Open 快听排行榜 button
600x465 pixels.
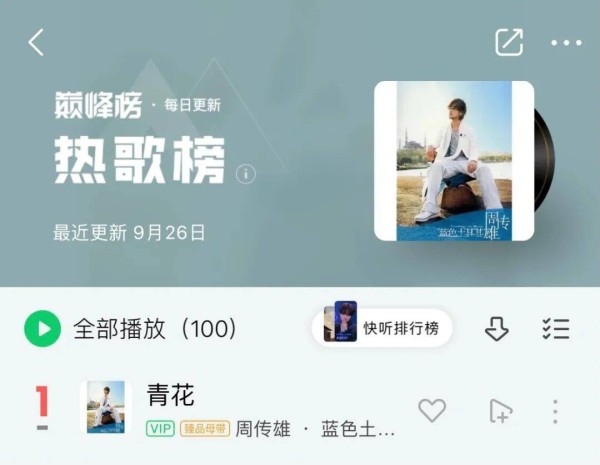pyautogui.click(x=382, y=328)
